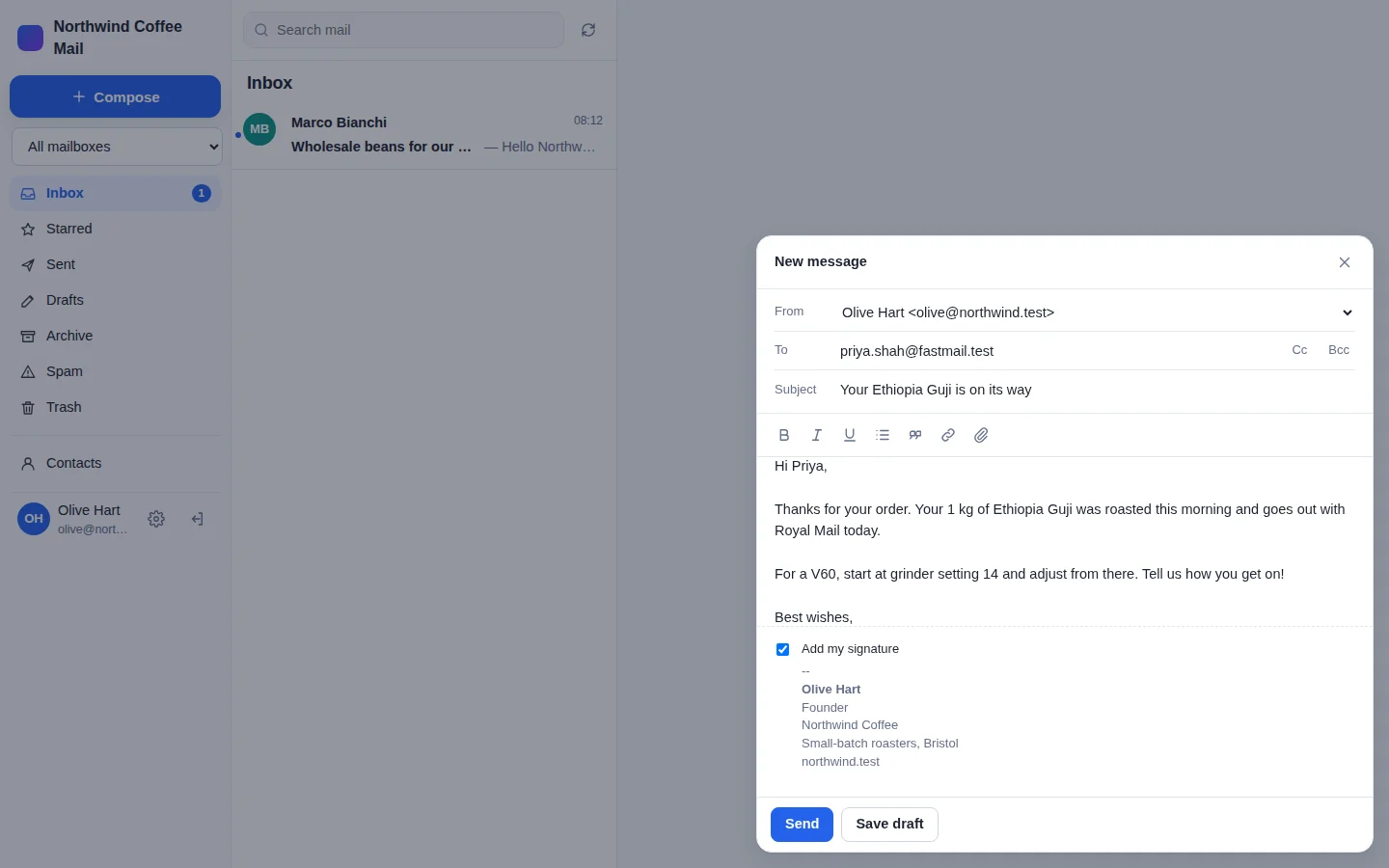This screenshot has height=868, width=1389.
Task: Click the Search mail field
Action: point(403,30)
